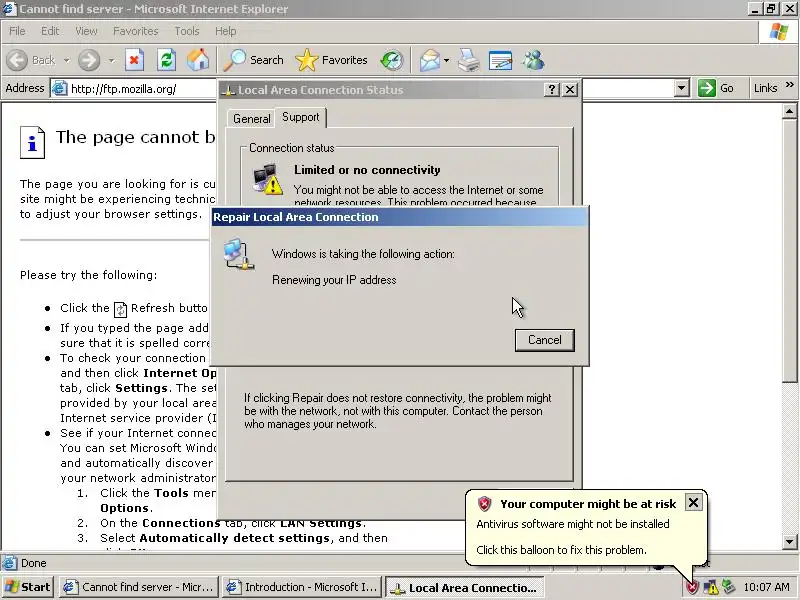Expand the Links toolbar chevron
Viewport: 800px width, 600px height.
pos(790,85)
